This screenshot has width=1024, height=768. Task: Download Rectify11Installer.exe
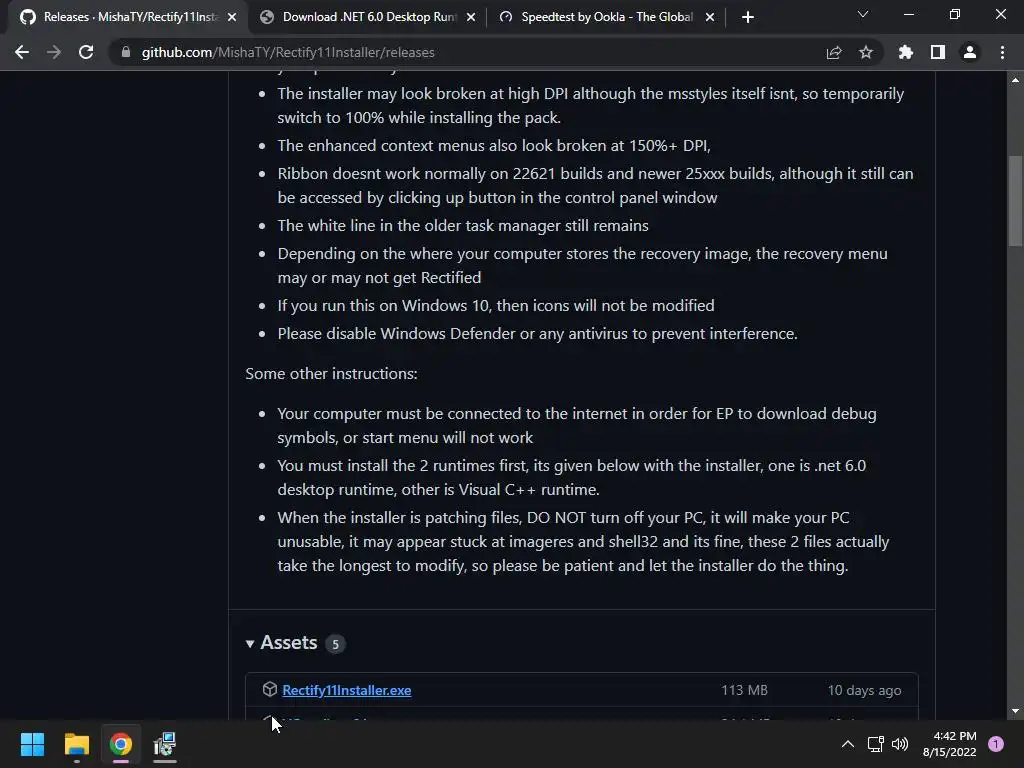tap(347, 690)
